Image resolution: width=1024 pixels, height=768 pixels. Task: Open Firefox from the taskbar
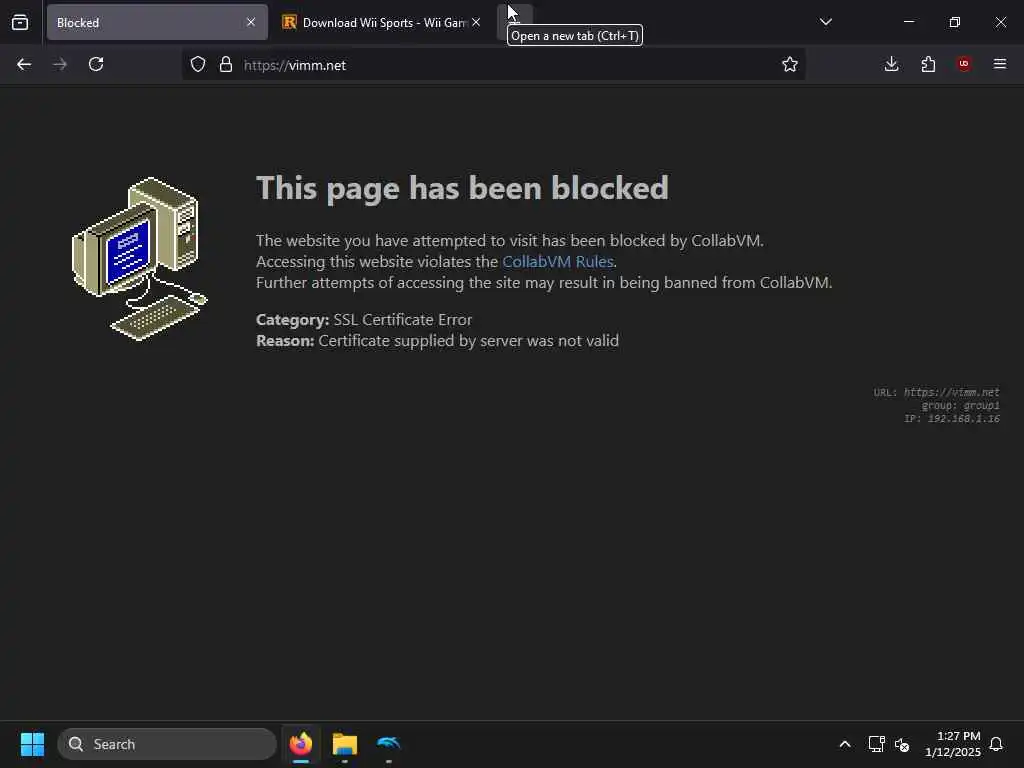[x=301, y=744]
